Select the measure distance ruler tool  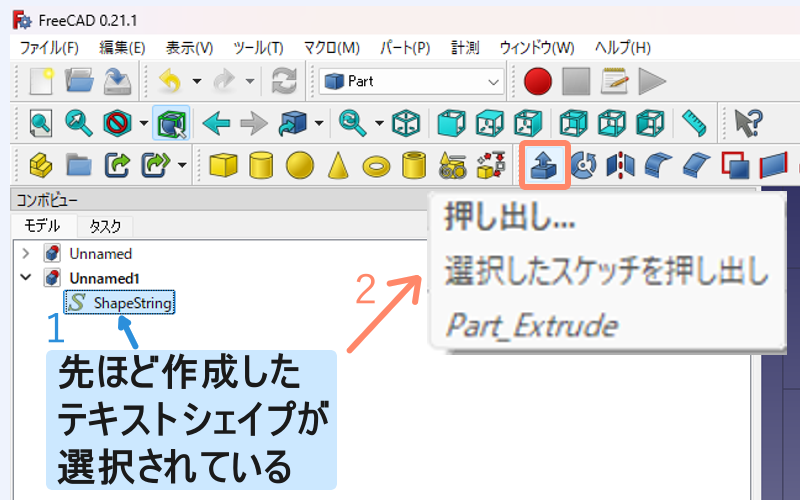694,123
